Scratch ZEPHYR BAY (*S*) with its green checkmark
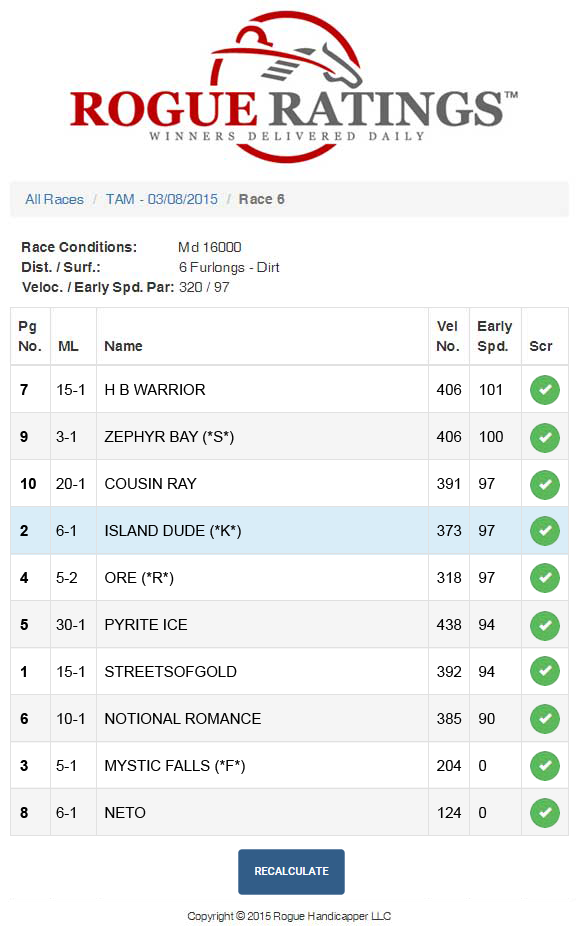 544,437
